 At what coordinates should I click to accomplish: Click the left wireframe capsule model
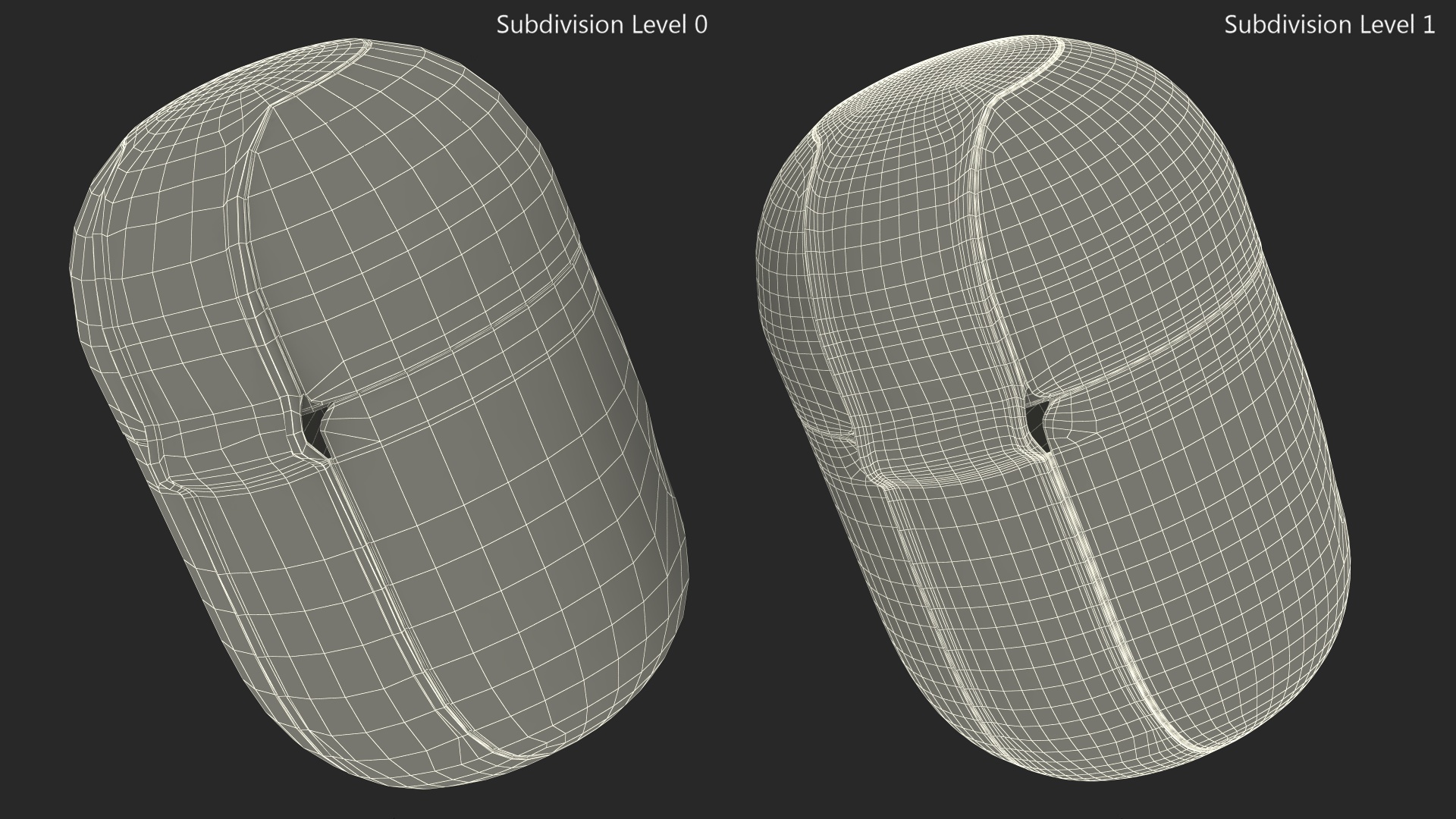[x=378, y=414]
